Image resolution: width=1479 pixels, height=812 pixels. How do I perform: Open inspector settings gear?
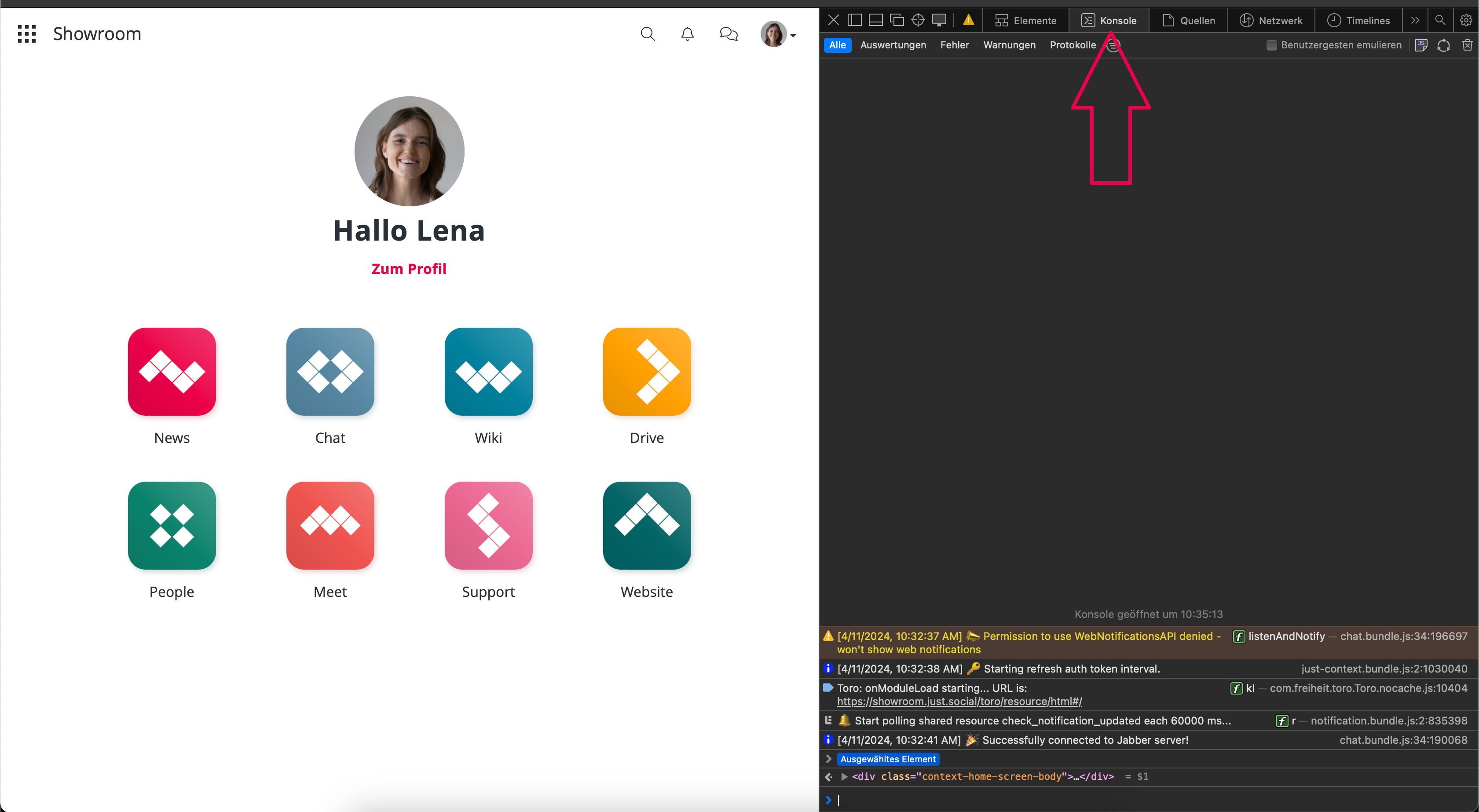click(1466, 20)
